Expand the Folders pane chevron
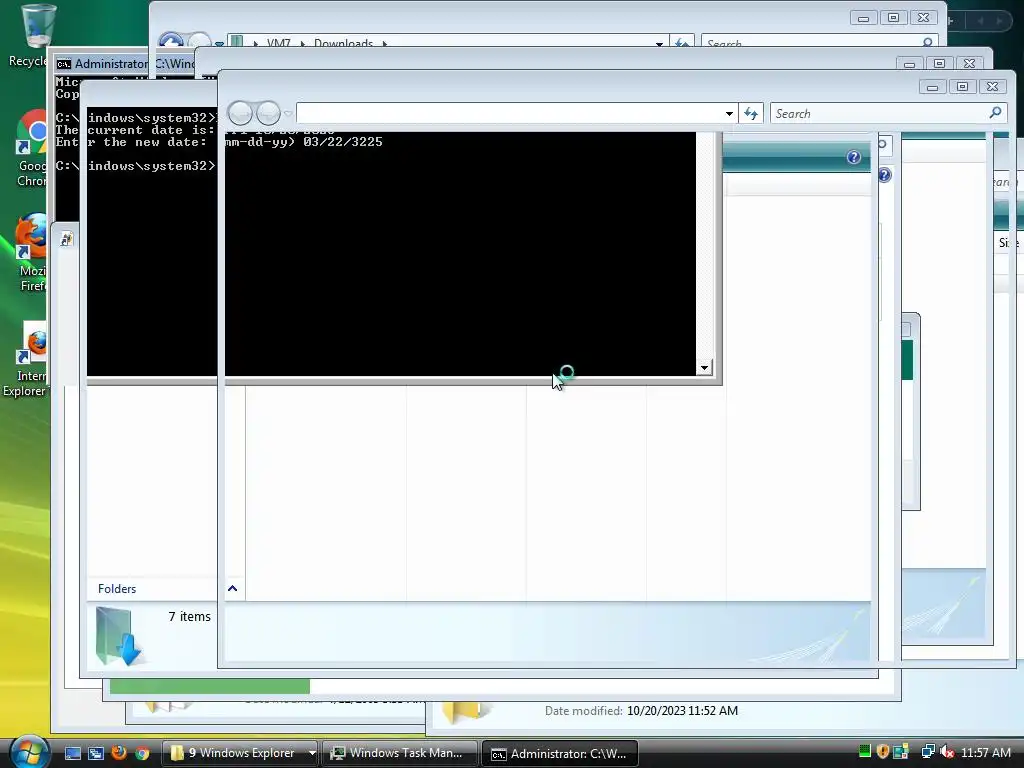The width and height of the screenshot is (1024, 768). coord(232,588)
